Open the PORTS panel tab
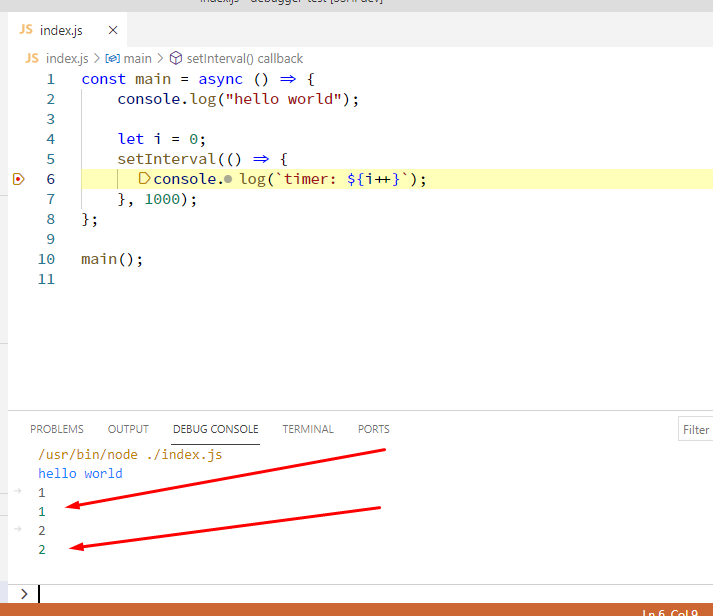 pos(373,429)
